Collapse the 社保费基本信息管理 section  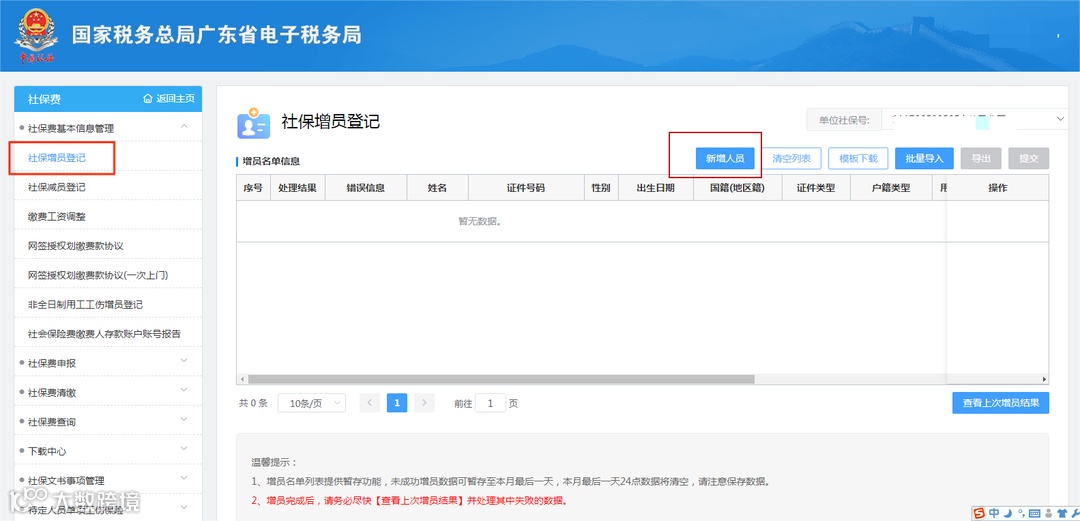click(x=184, y=127)
